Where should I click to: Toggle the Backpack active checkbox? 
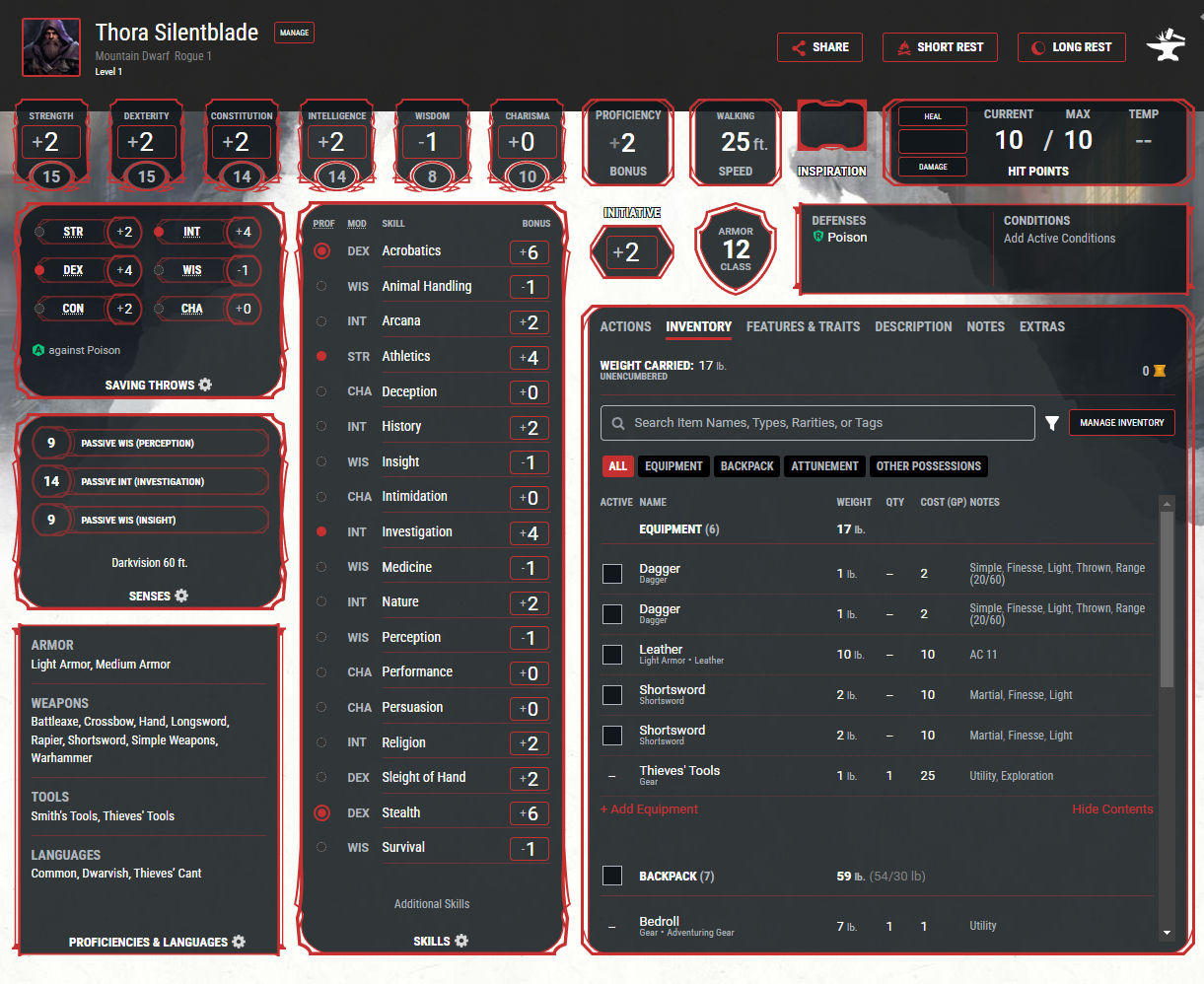click(612, 876)
